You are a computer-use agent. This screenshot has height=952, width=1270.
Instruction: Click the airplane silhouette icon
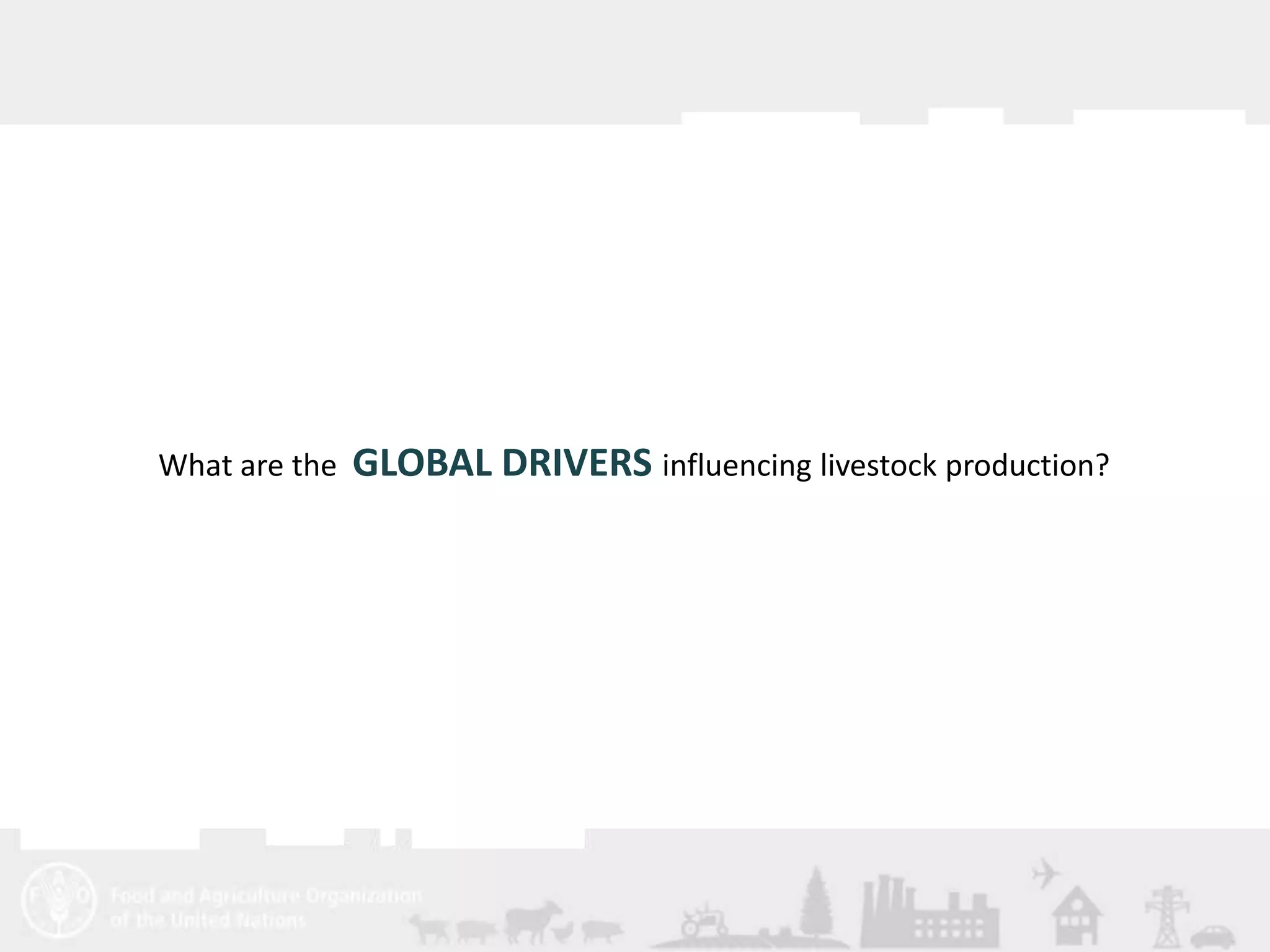(1046, 874)
